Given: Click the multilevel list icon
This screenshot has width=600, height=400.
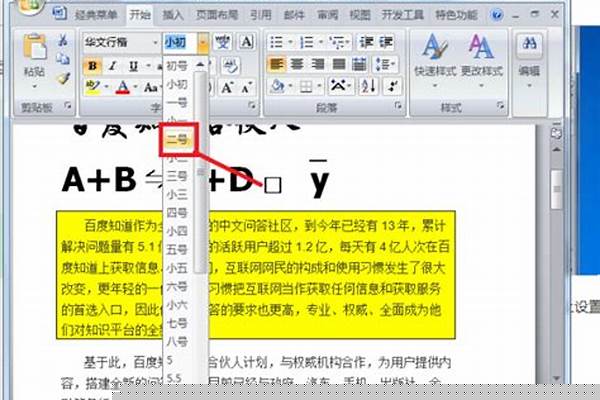Looking at the screenshot, I should pyautogui.click(x=338, y=42).
